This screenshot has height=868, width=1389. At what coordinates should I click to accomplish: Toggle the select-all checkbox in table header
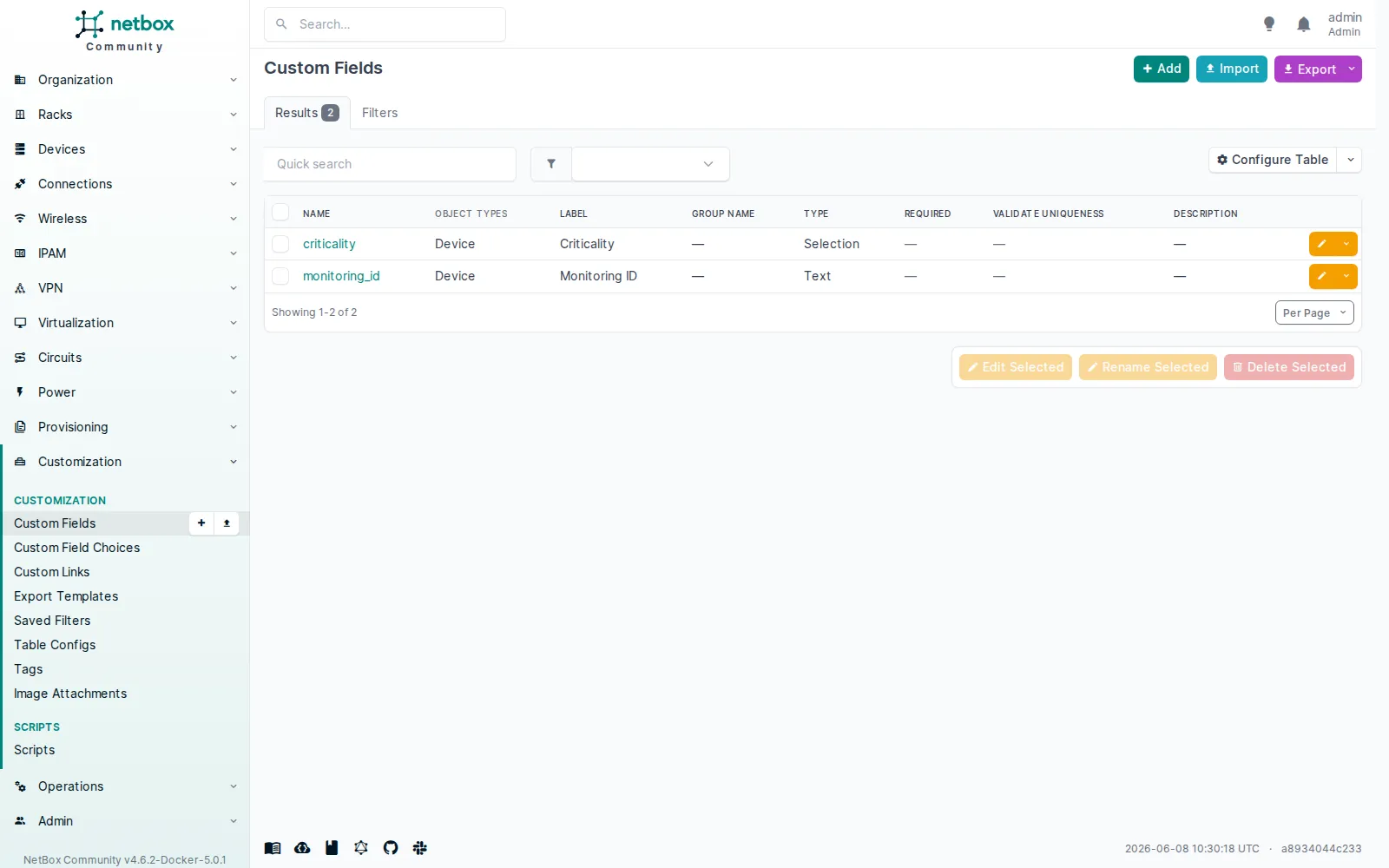[280, 213]
